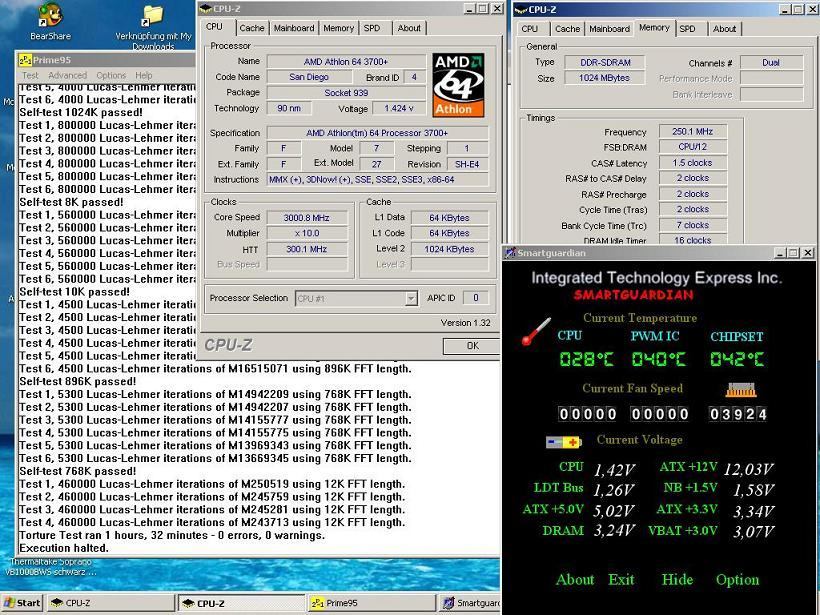Click the memory Size 1024 MBytes field
Image resolution: width=820 pixels, height=615 pixels.
point(605,78)
